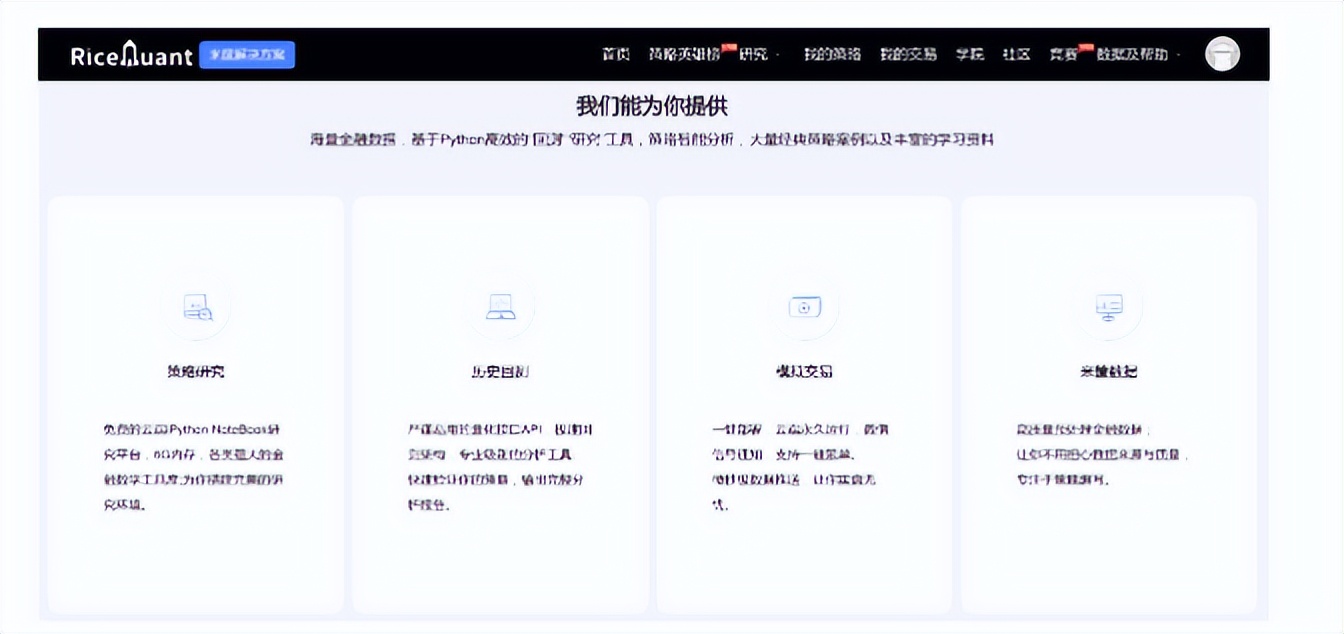This screenshot has height=634, width=1344.
Task: Click the 历史回测 computer icon
Action: point(501,307)
